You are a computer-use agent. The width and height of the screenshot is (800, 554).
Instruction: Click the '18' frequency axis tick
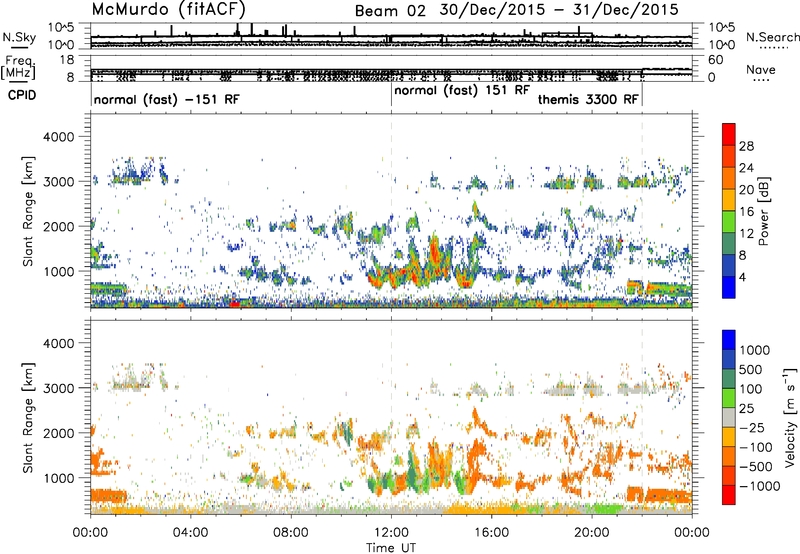67,60
